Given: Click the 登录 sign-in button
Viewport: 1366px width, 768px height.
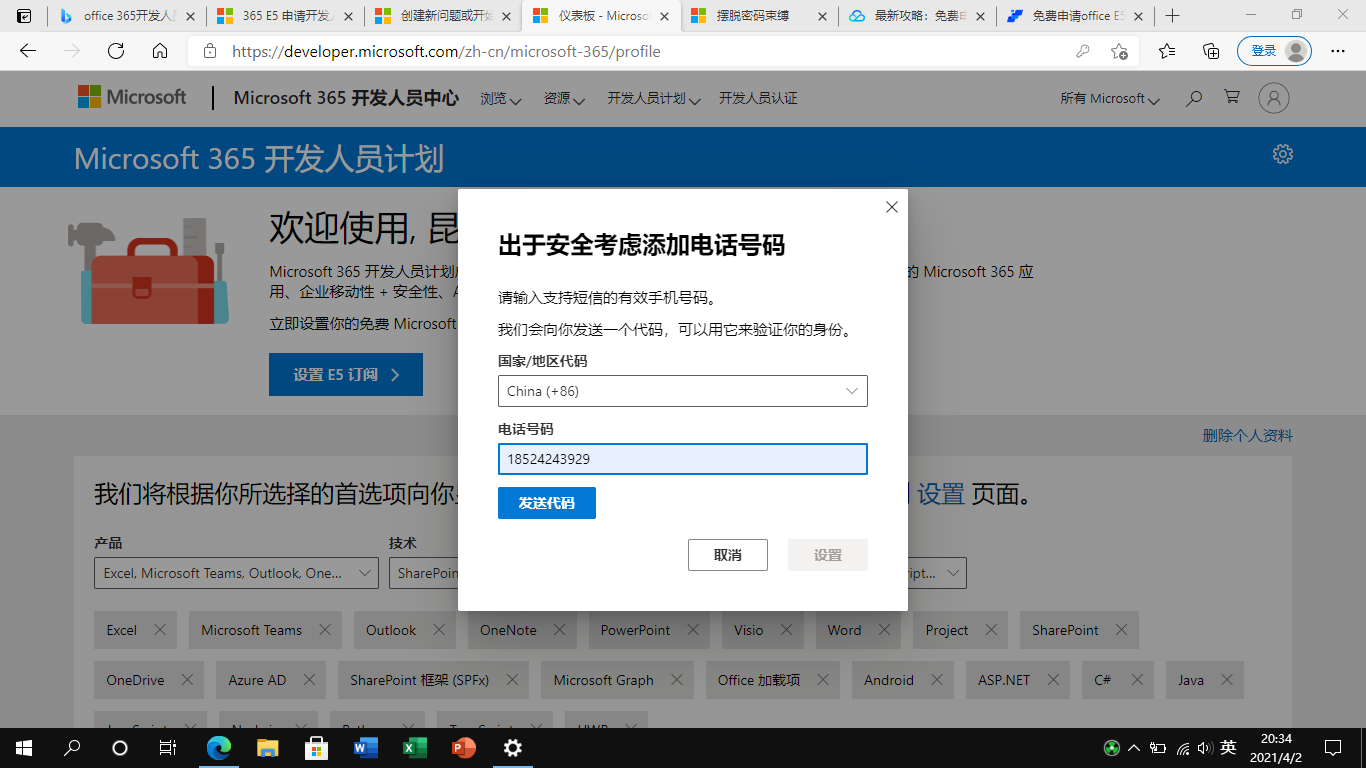Looking at the screenshot, I should coord(1273,51).
